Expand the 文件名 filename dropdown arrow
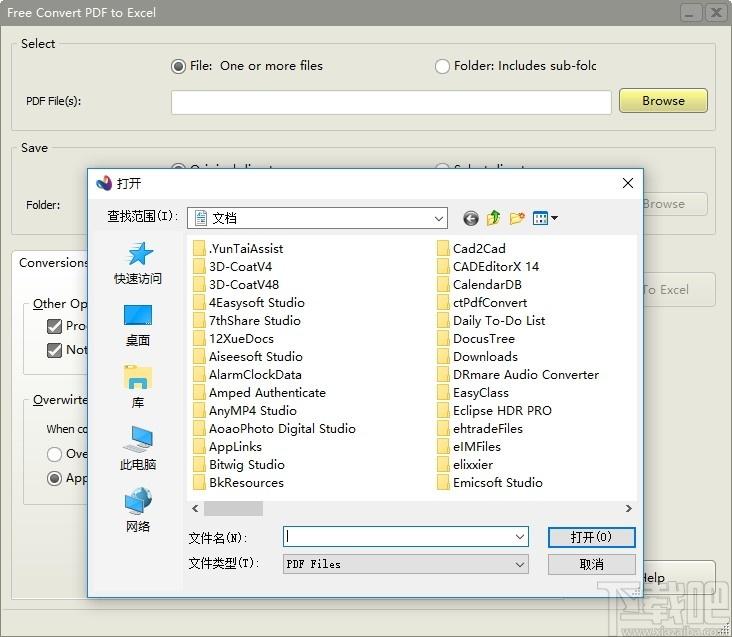732x637 pixels. point(520,537)
